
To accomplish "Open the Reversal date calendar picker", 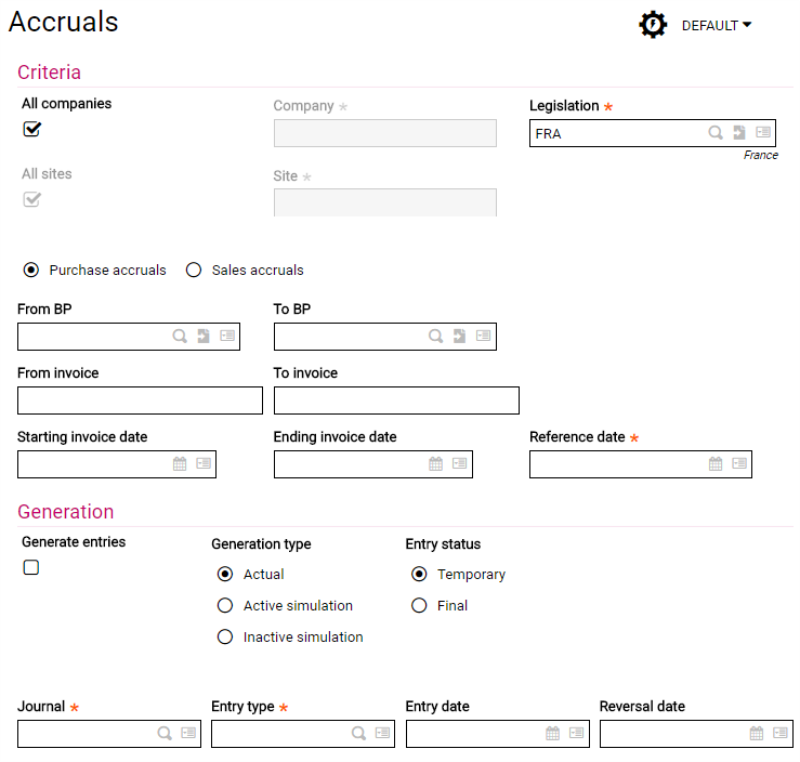I will 757,733.
